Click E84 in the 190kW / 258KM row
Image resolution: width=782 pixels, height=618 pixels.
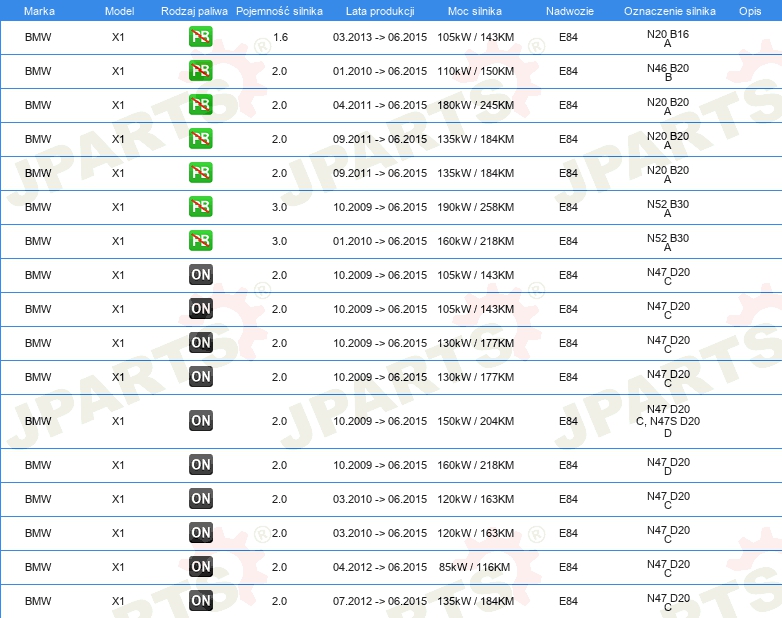tap(568, 207)
